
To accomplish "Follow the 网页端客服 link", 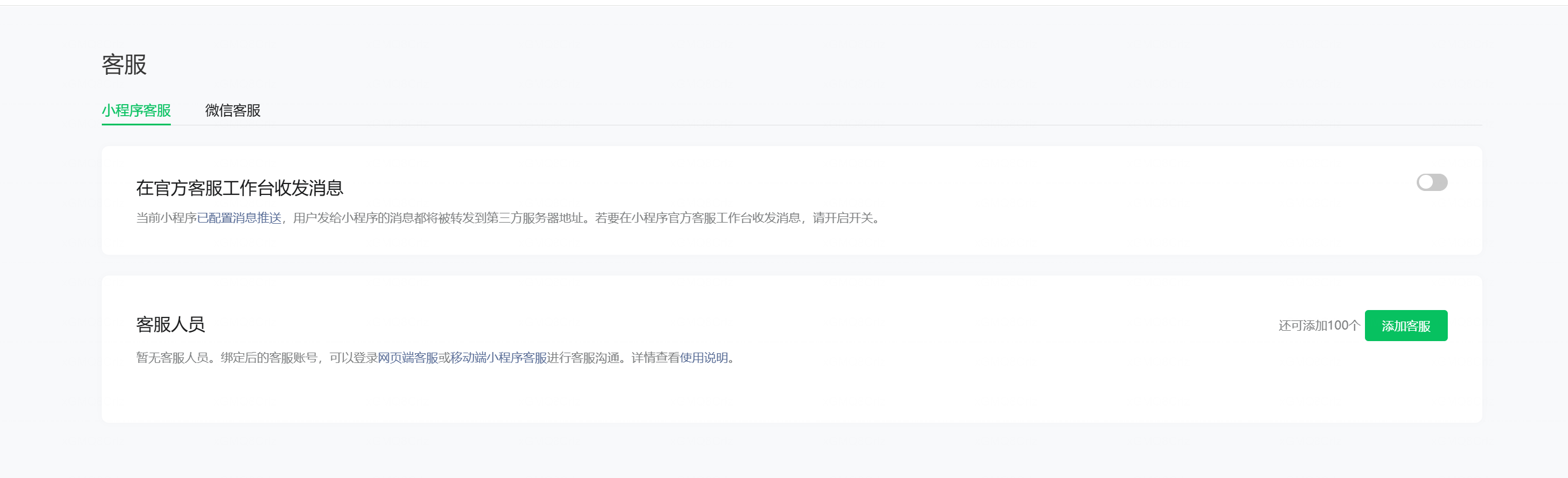I will (x=408, y=358).
